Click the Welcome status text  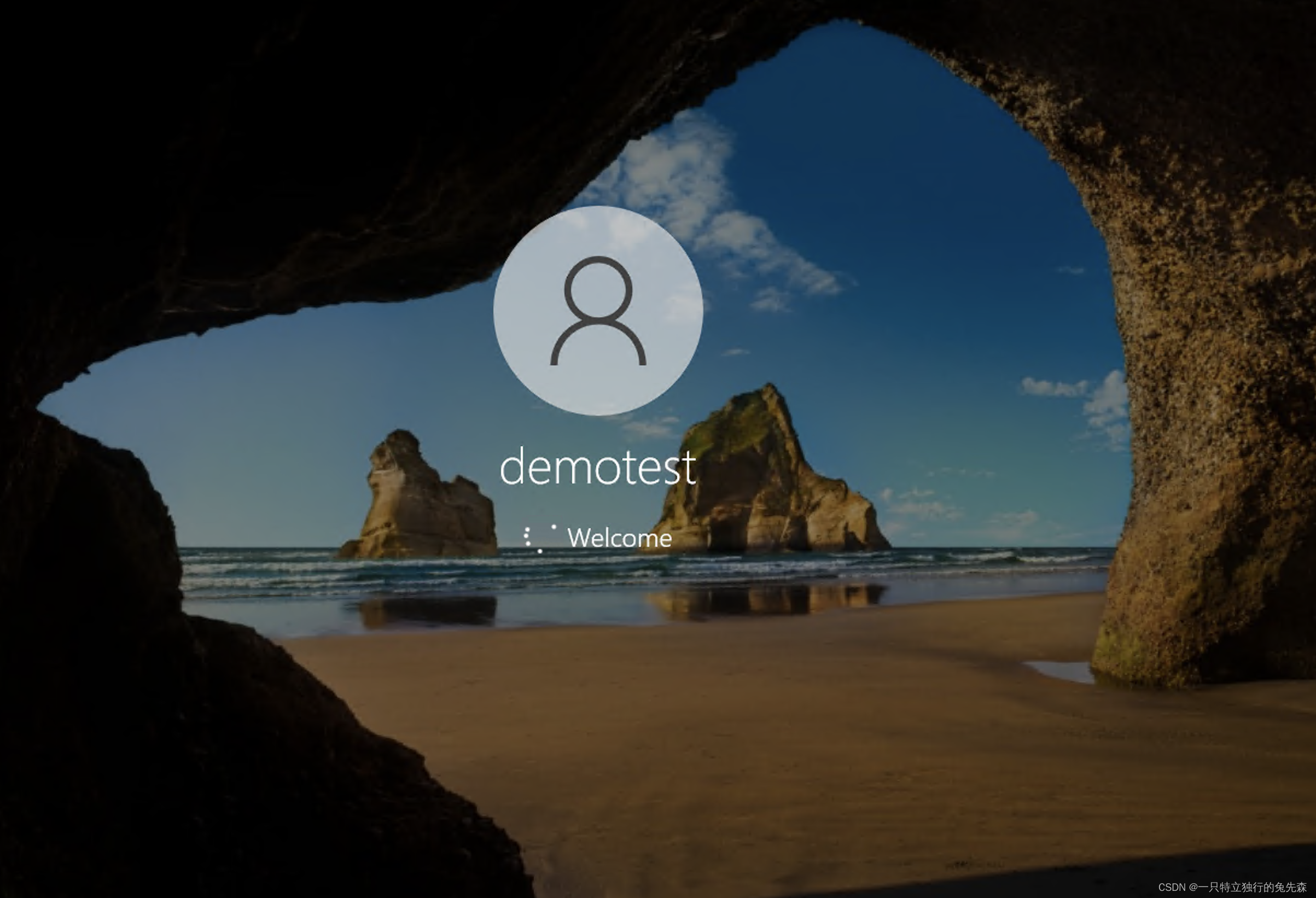pyautogui.click(x=620, y=538)
